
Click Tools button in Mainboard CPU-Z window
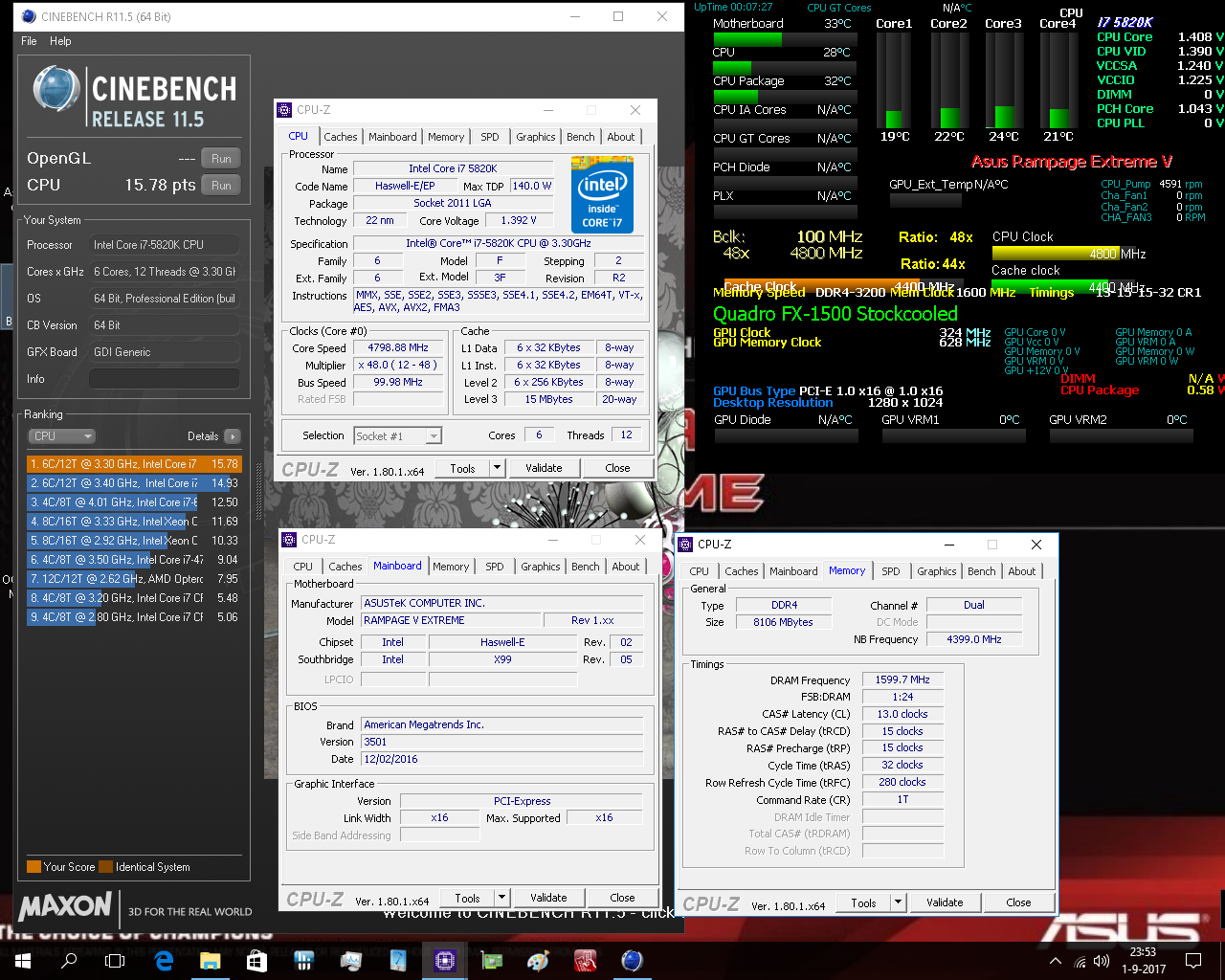[468, 898]
